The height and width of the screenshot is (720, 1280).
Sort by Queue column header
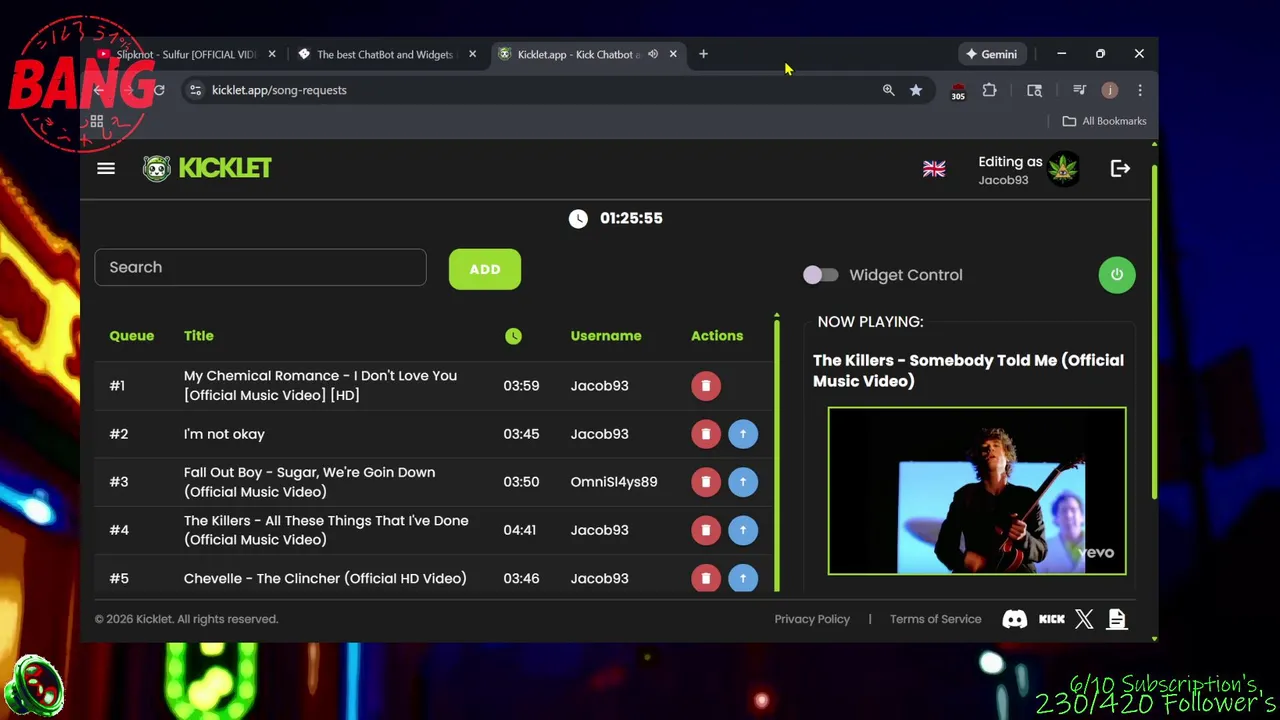pos(132,336)
